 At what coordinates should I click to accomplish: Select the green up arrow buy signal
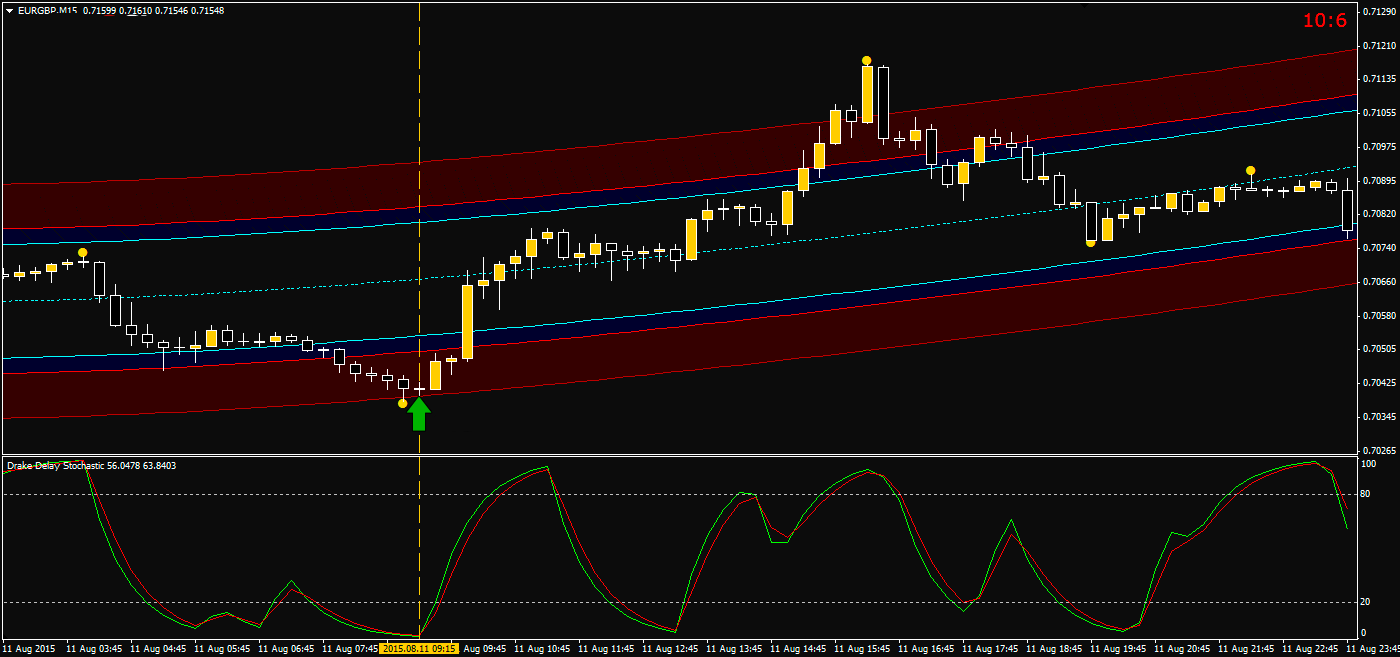pyautogui.click(x=418, y=416)
